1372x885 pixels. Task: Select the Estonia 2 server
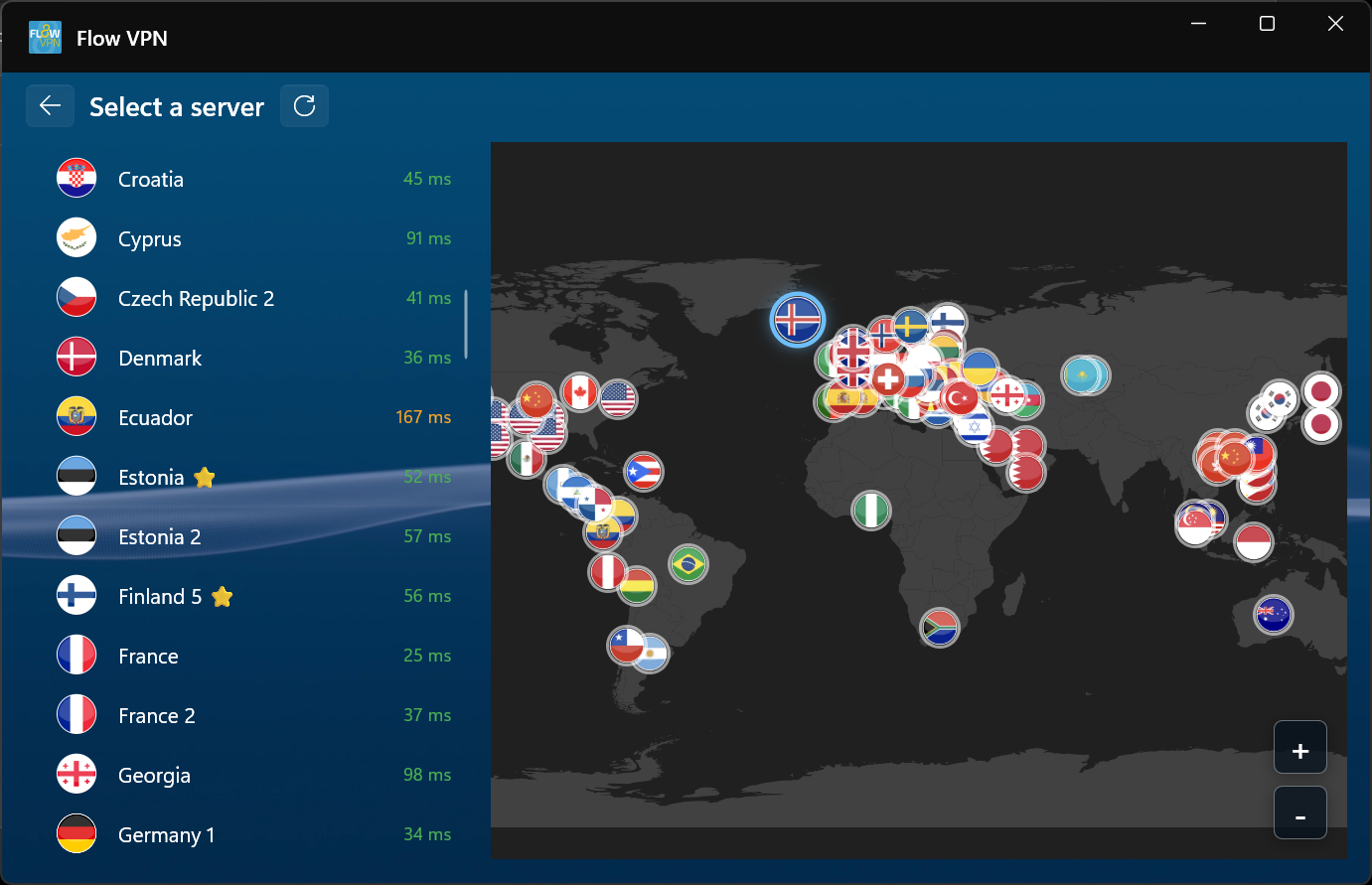[x=254, y=536]
